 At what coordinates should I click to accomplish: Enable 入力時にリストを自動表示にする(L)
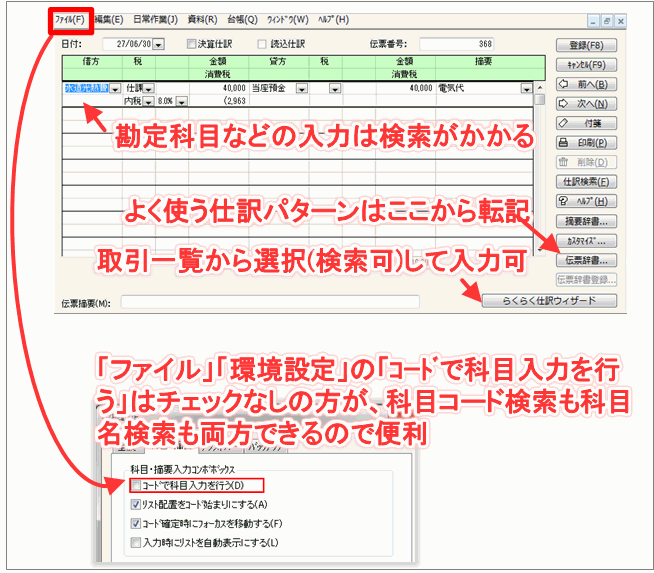pos(136,543)
